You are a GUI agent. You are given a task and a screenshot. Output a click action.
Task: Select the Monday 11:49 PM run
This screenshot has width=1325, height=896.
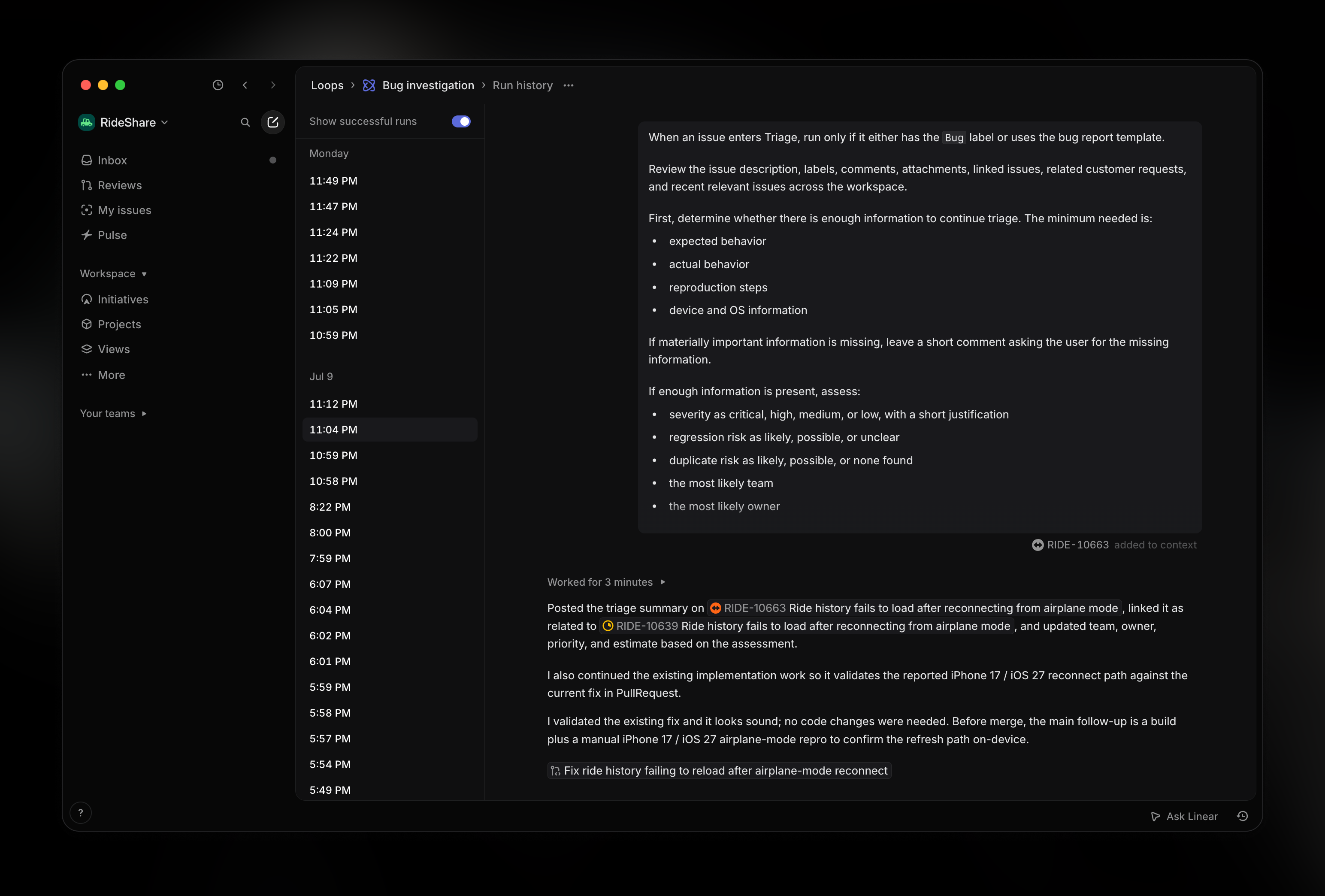tap(390, 181)
